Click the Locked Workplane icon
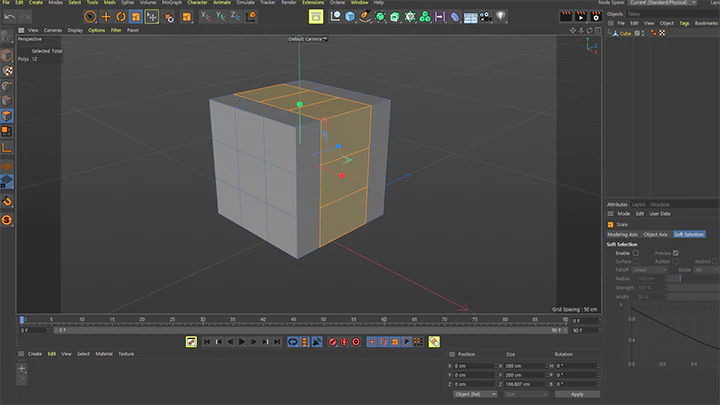The height and width of the screenshot is (405, 720). pyautogui.click(x=7, y=182)
